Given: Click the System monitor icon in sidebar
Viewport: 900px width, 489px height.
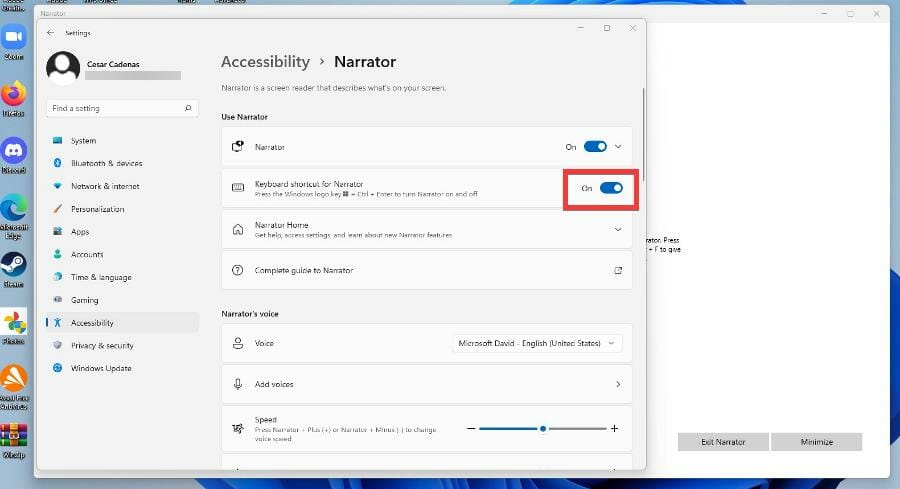Looking at the screenshot, I should (57, 140).
